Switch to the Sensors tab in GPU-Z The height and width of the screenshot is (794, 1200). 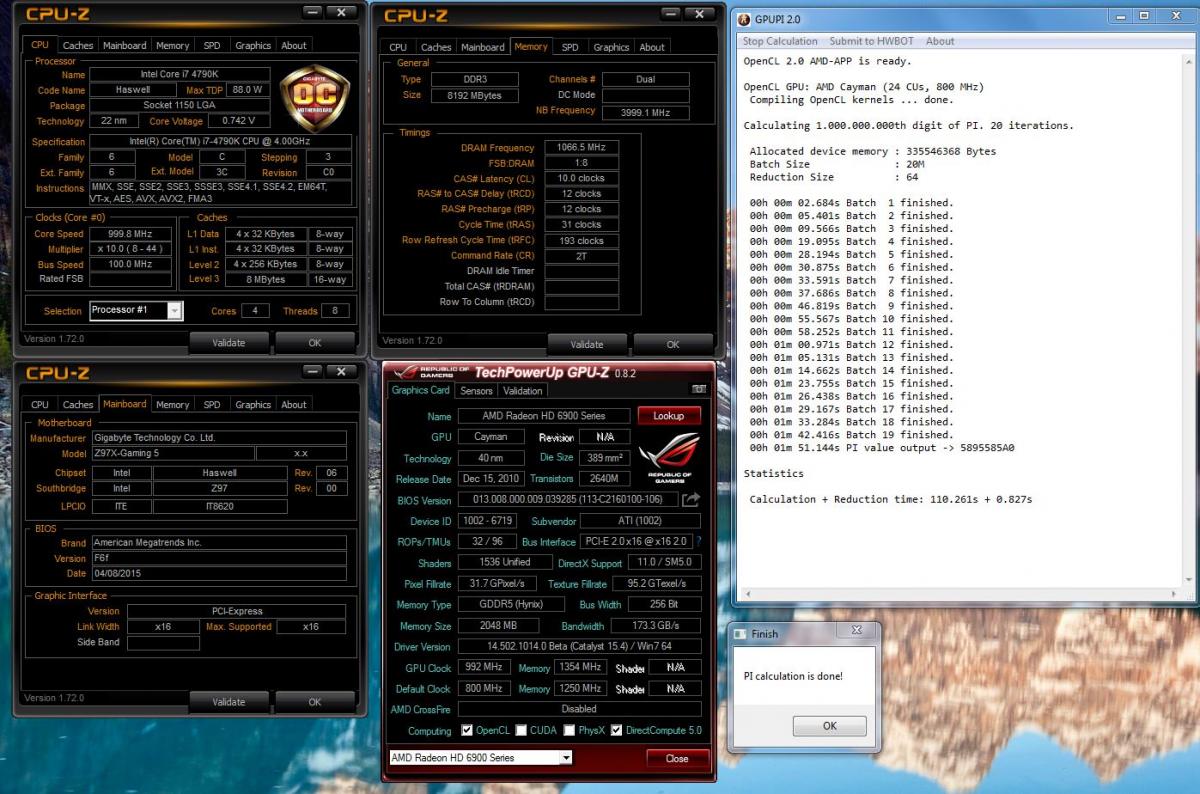pos(476,391)
